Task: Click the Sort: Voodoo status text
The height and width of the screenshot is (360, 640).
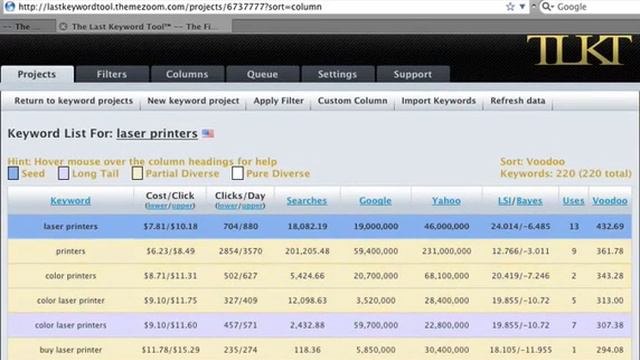Action: (x=532, y=162)
